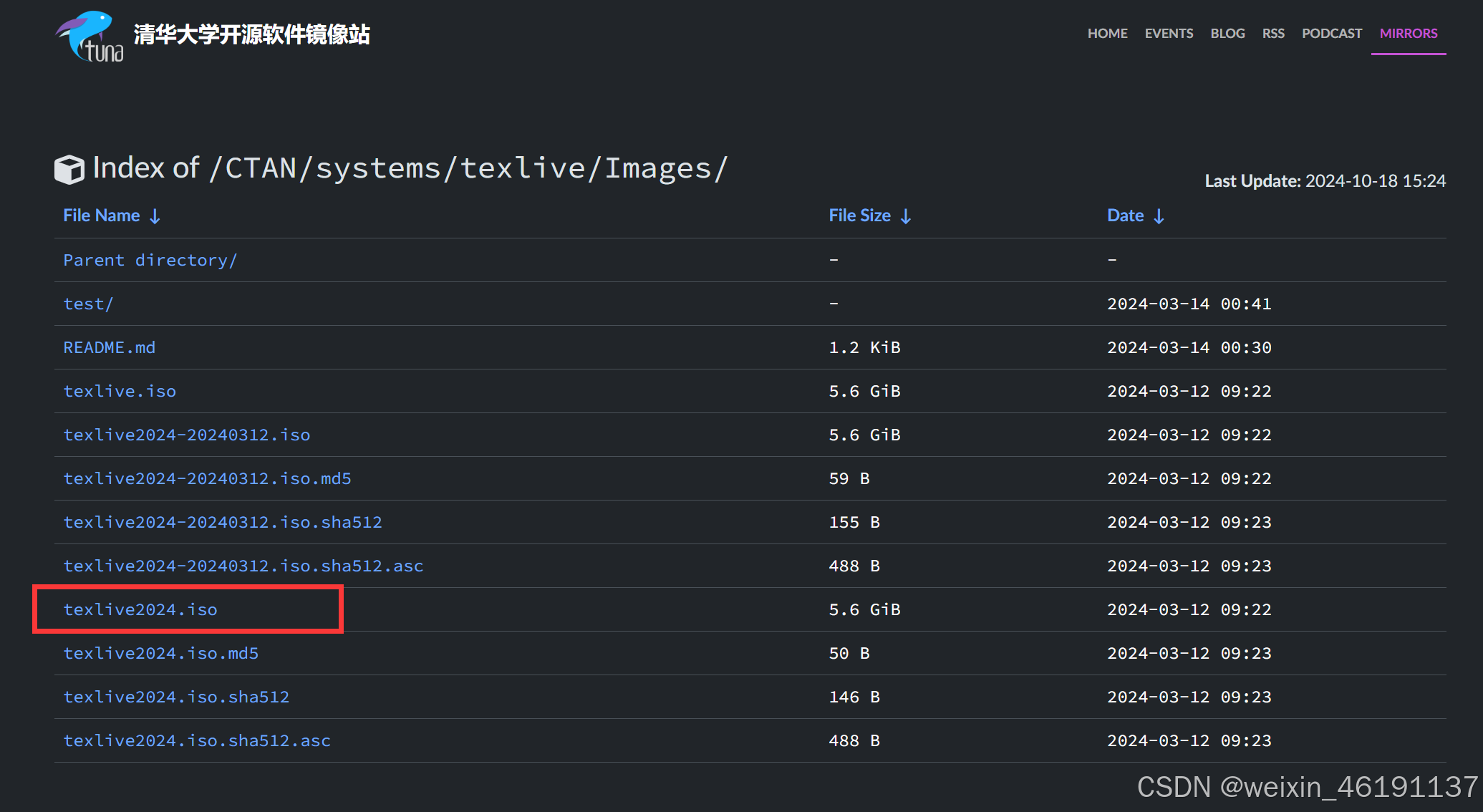Open the RSS page

(1274, 33)
